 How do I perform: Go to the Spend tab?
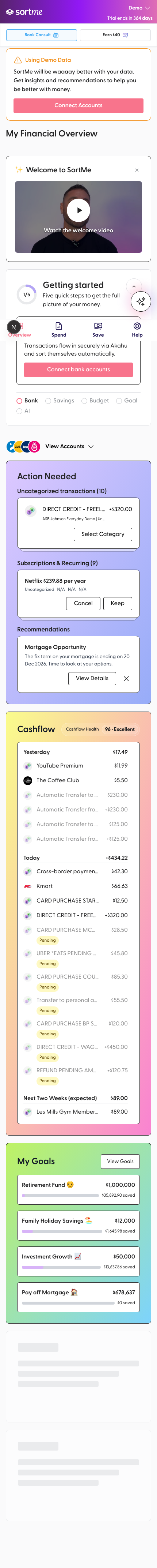59,329
